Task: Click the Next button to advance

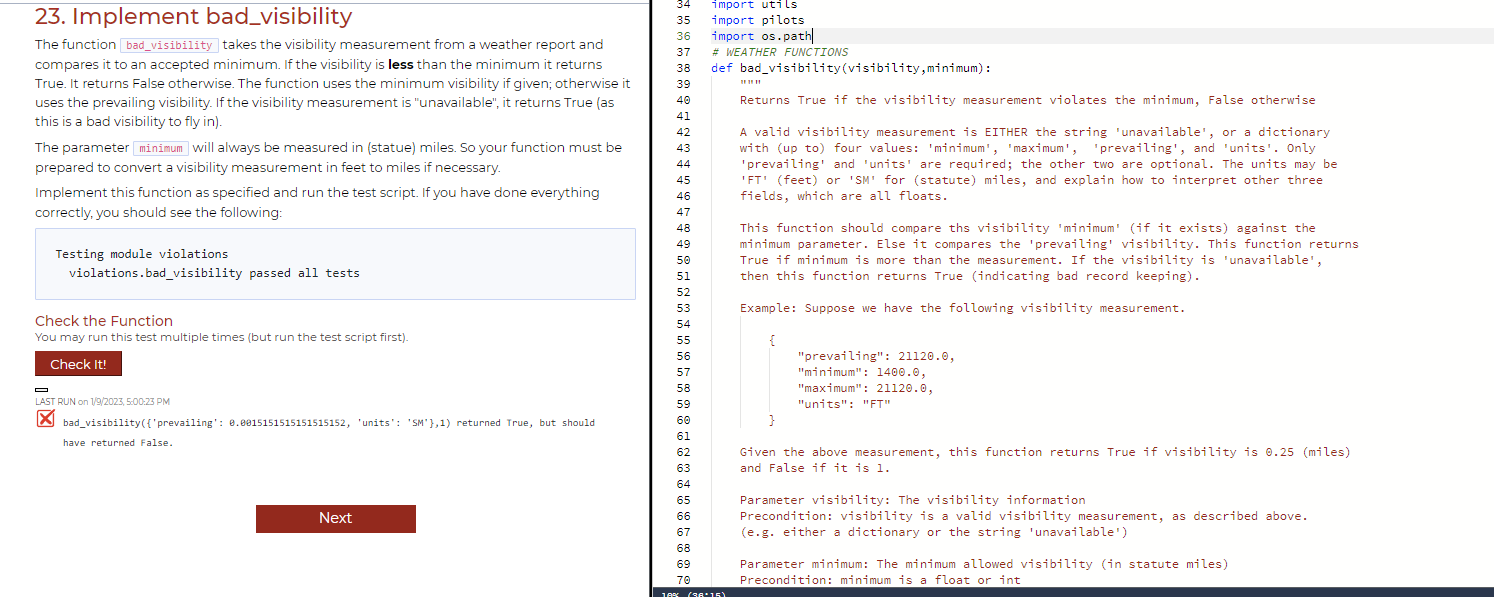Action: coord(335,519)
